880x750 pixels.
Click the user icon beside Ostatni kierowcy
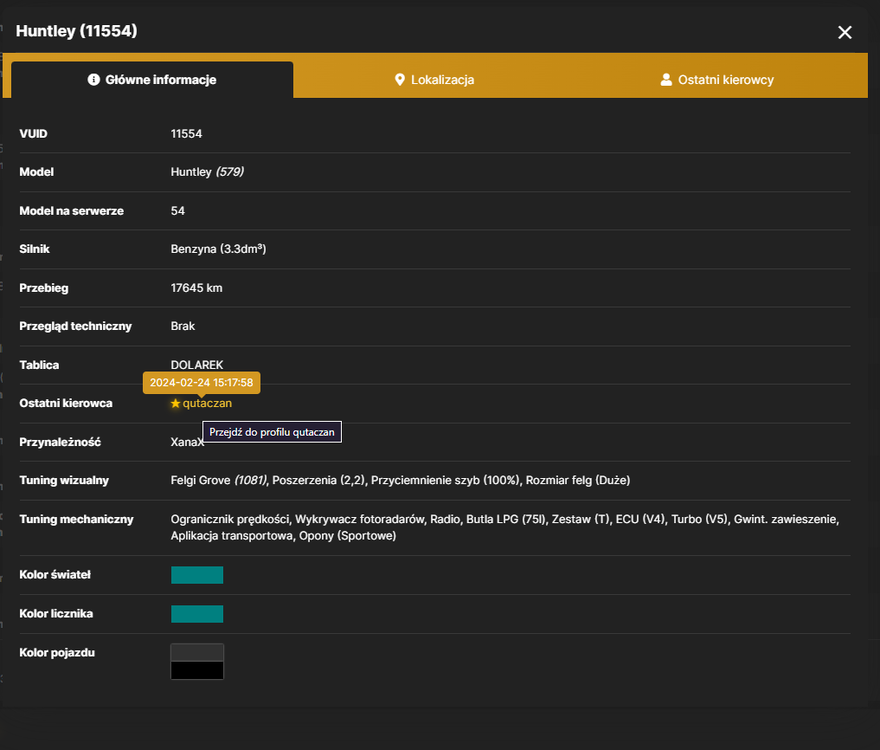666,80
